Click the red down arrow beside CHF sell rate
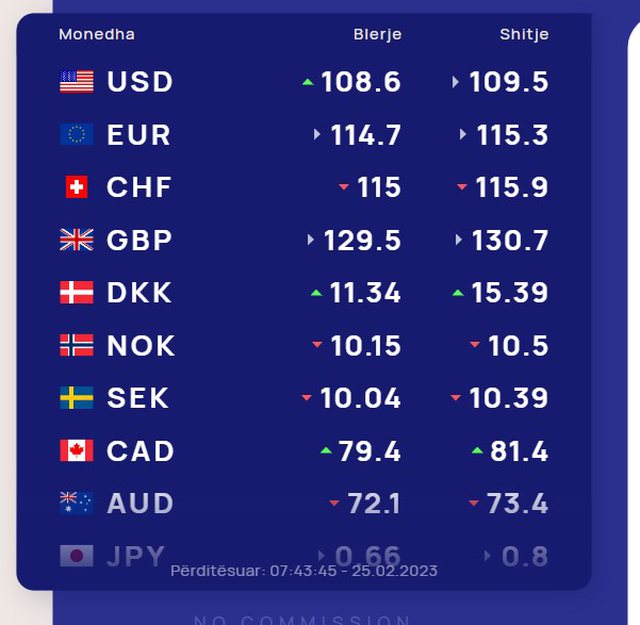Viewport: 640px width, 625px height. point(462,187)
